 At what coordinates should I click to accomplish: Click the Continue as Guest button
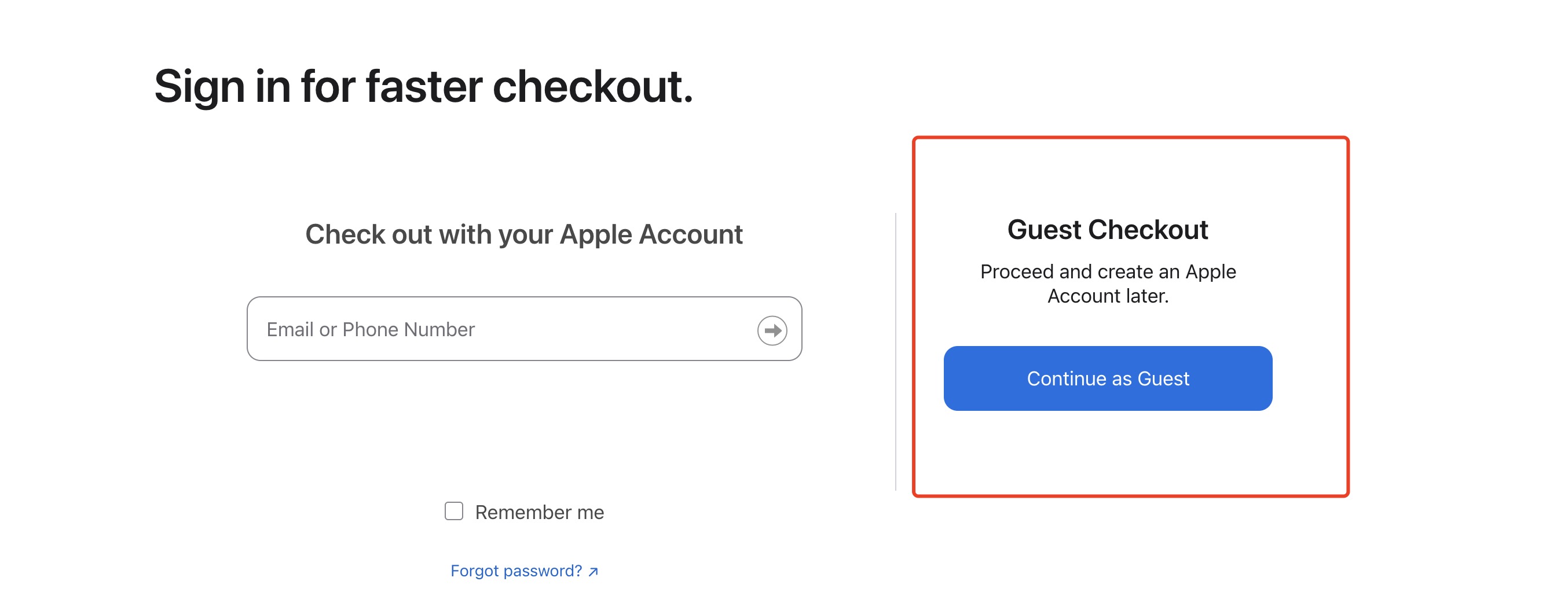tap(1107, 378)
